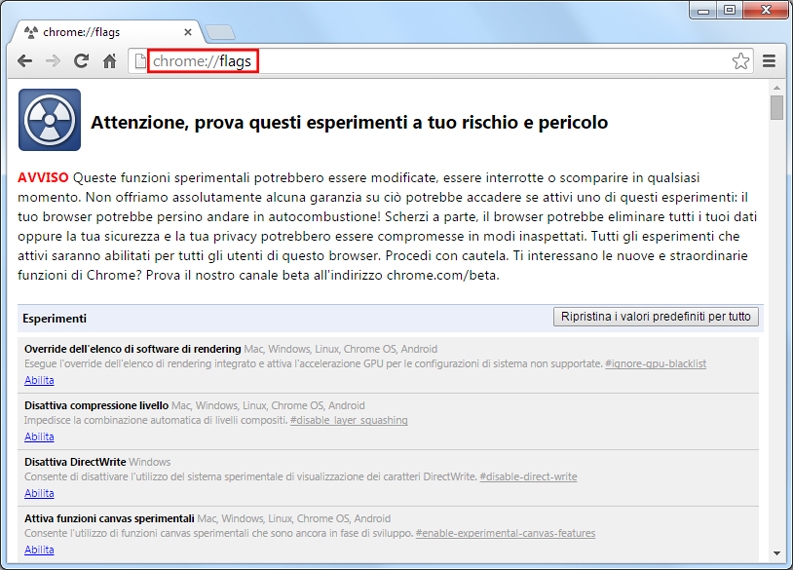Close the chrome://flags tab
The width and height of the screenshot is (793, 570).
click(x=188, y=32)
